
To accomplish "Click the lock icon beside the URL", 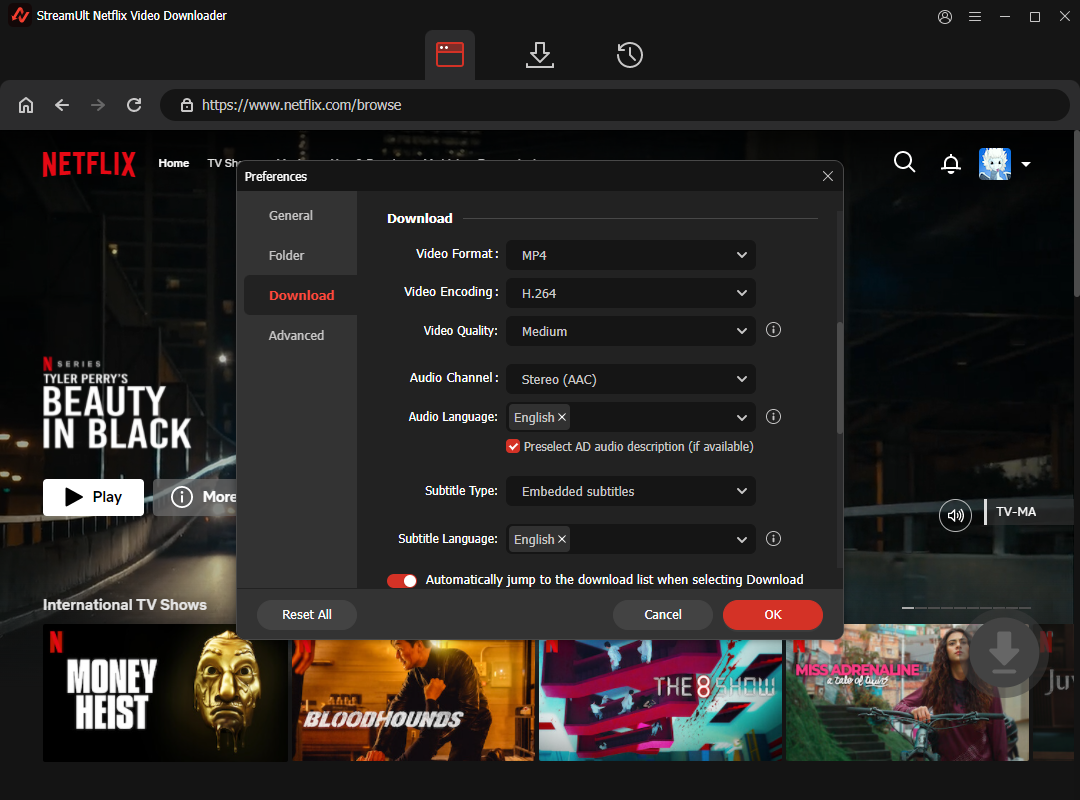I will coord(187,105).
